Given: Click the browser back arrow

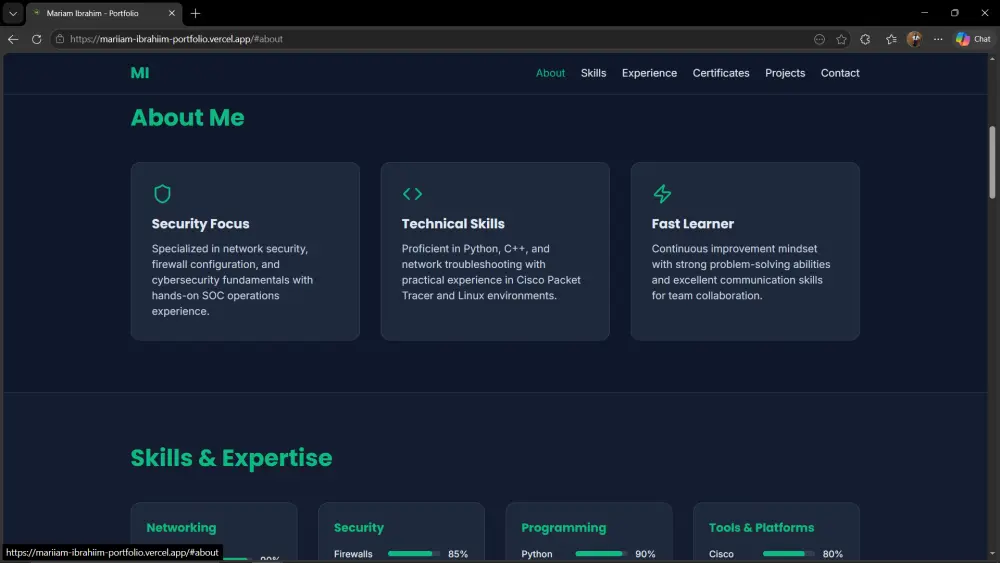Looking at the screenshot, I should point(13,39).
